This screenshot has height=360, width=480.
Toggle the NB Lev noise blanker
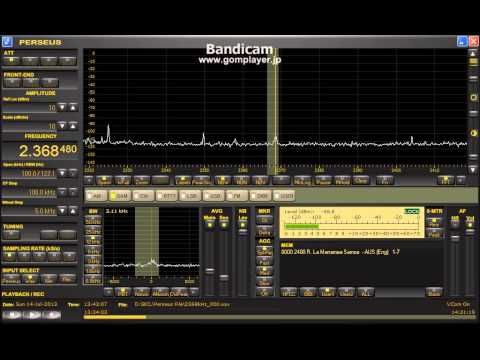243,225
